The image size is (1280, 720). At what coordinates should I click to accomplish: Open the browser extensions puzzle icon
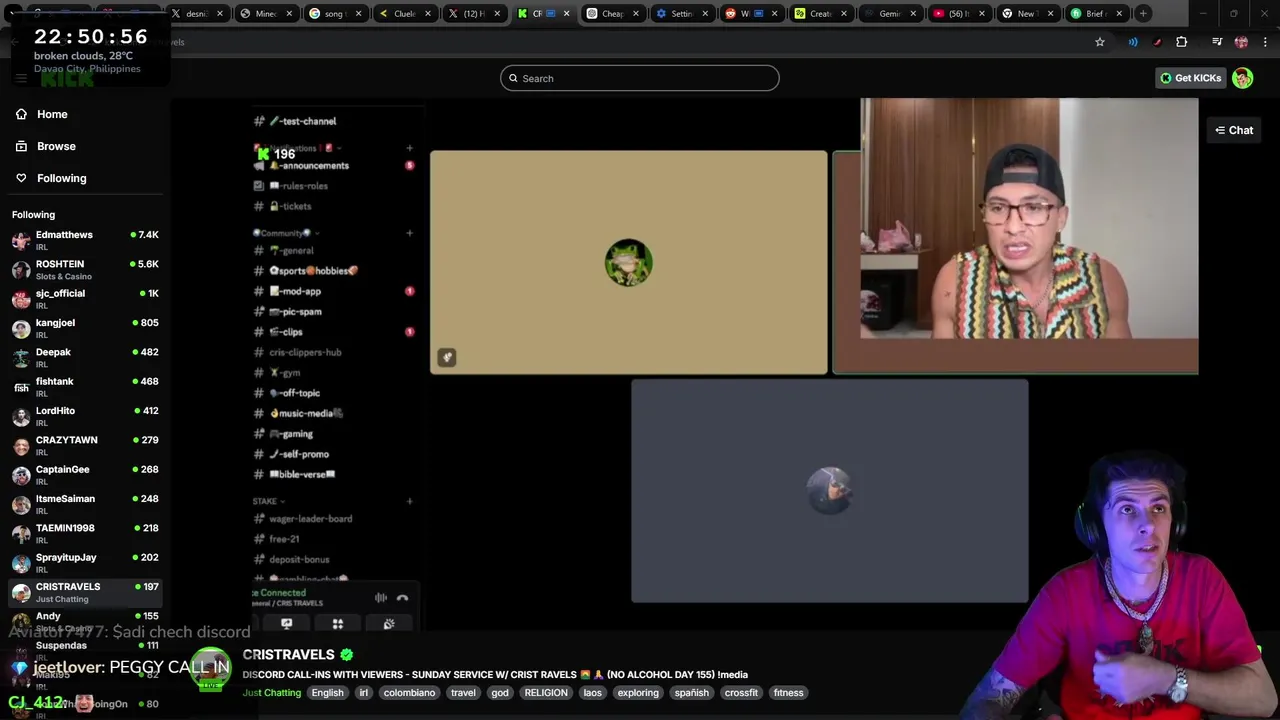click(1182, 42)
